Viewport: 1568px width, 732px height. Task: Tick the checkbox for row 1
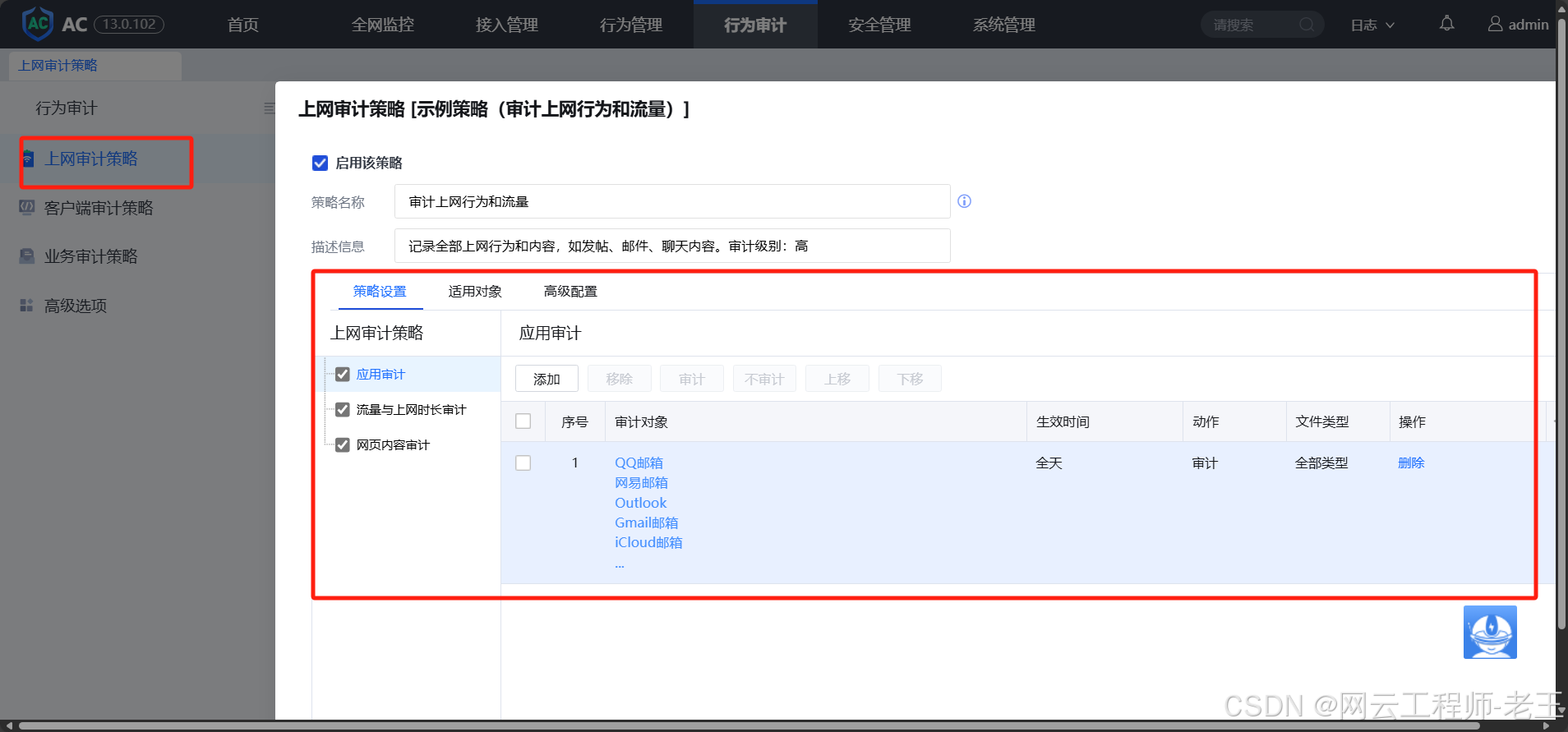523,463
